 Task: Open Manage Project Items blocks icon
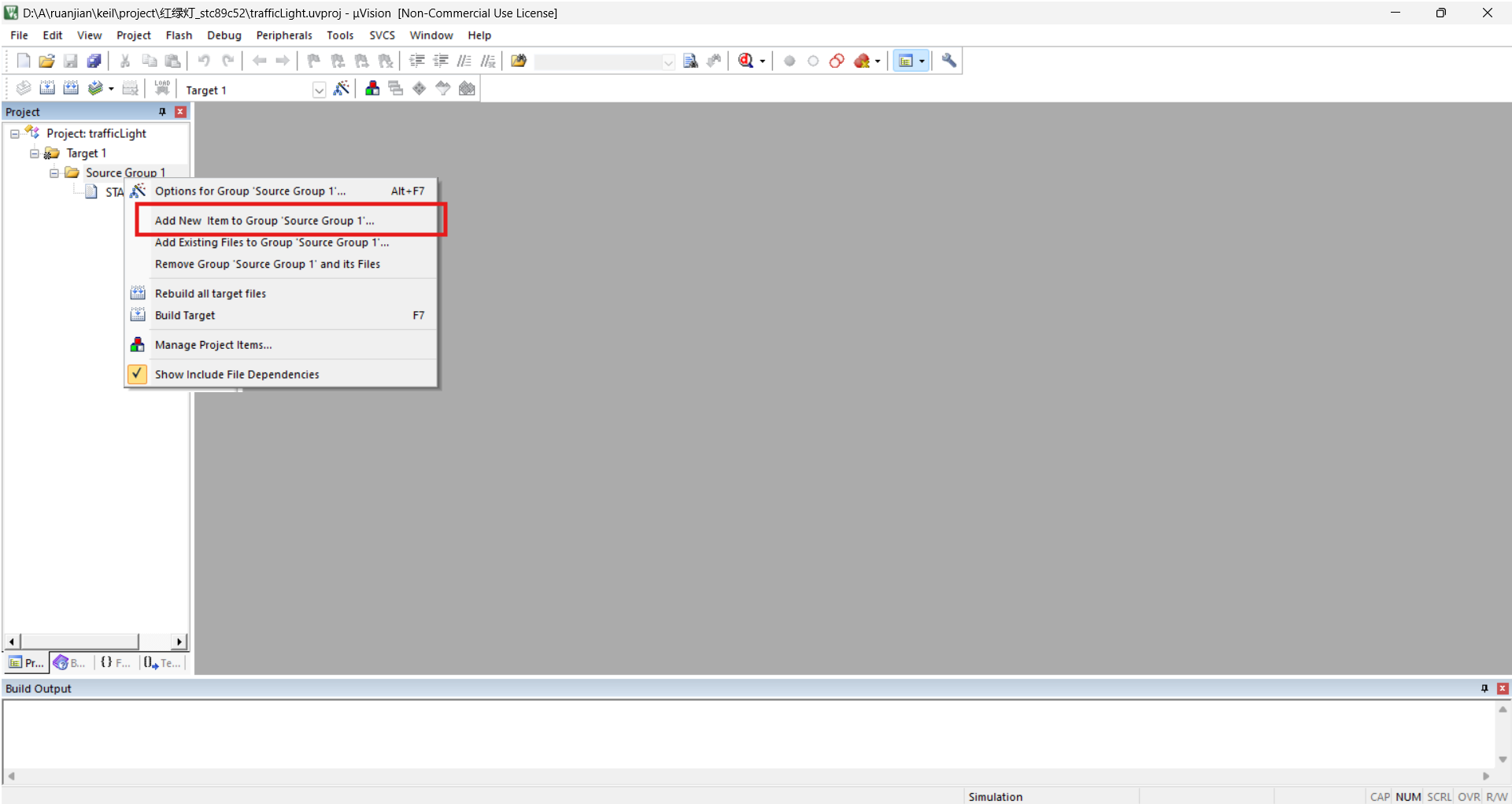tap(372, 88)
